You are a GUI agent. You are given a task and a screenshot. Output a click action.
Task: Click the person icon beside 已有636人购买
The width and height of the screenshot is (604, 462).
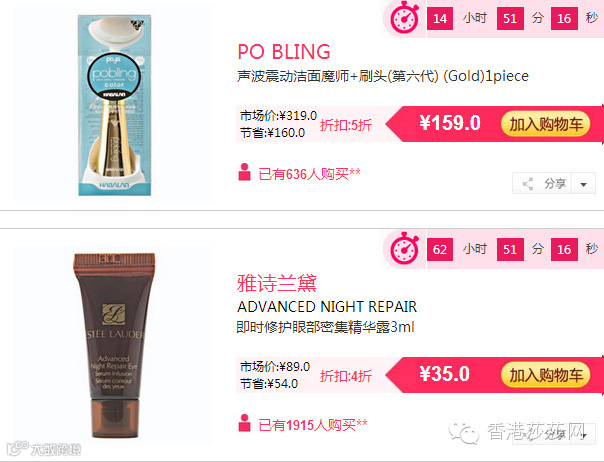[x=244, y=172]
